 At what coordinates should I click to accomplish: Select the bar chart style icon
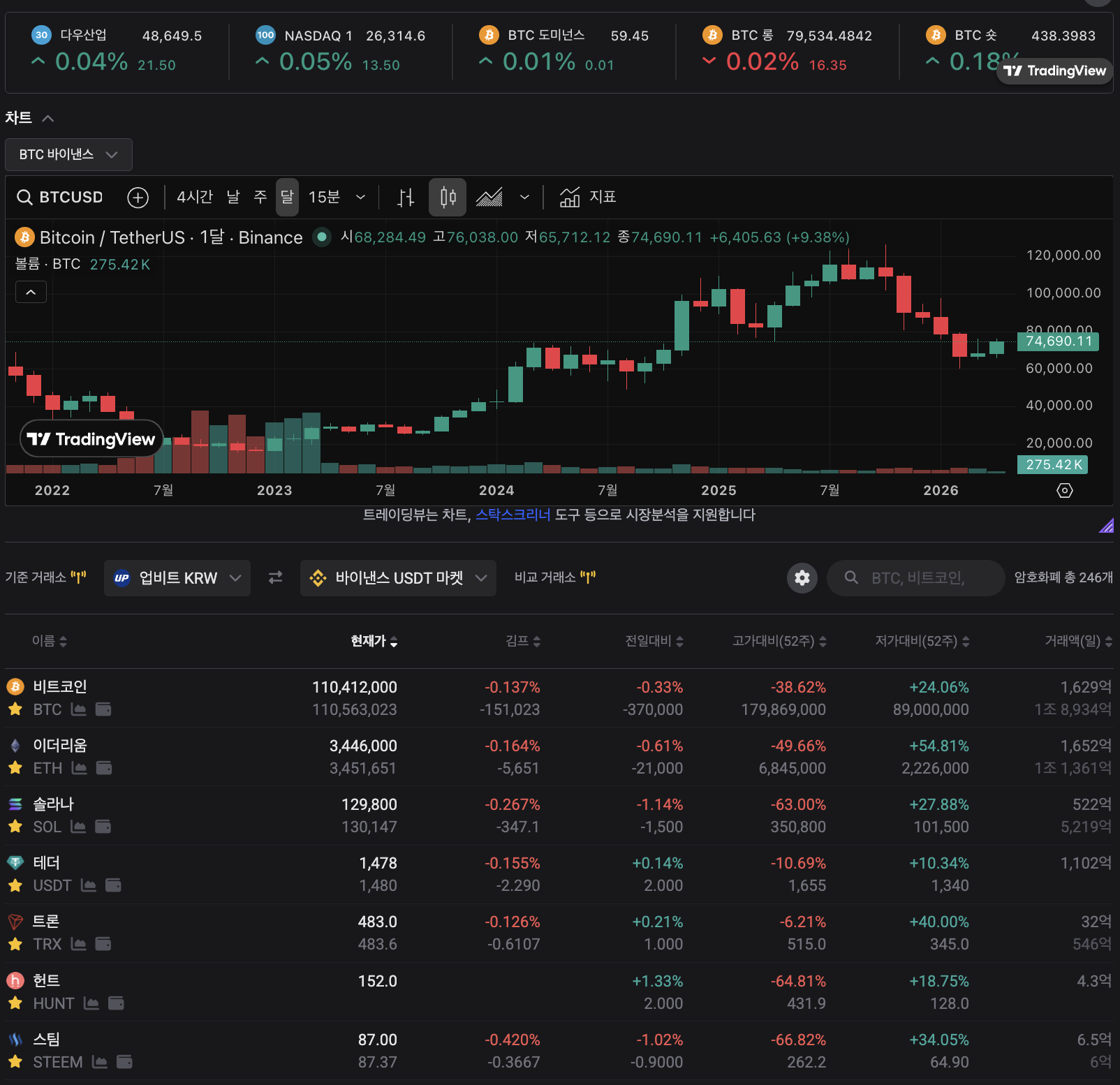click(x=406, y=198)
